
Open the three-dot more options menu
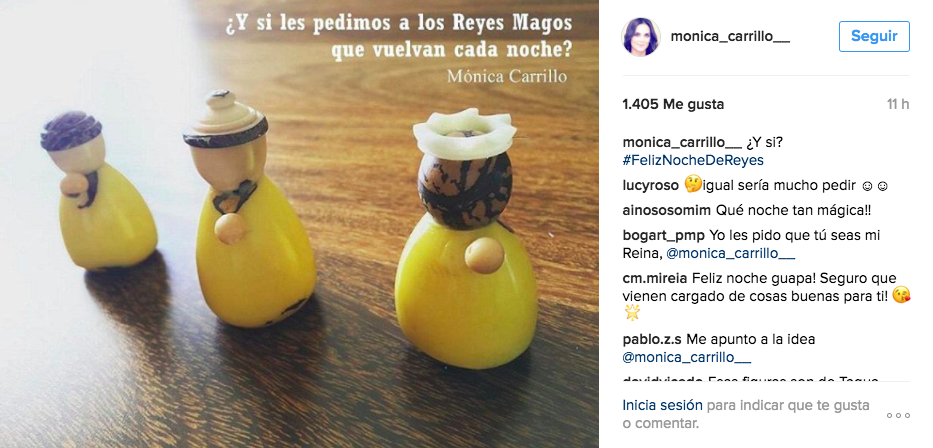coord(898,415)
